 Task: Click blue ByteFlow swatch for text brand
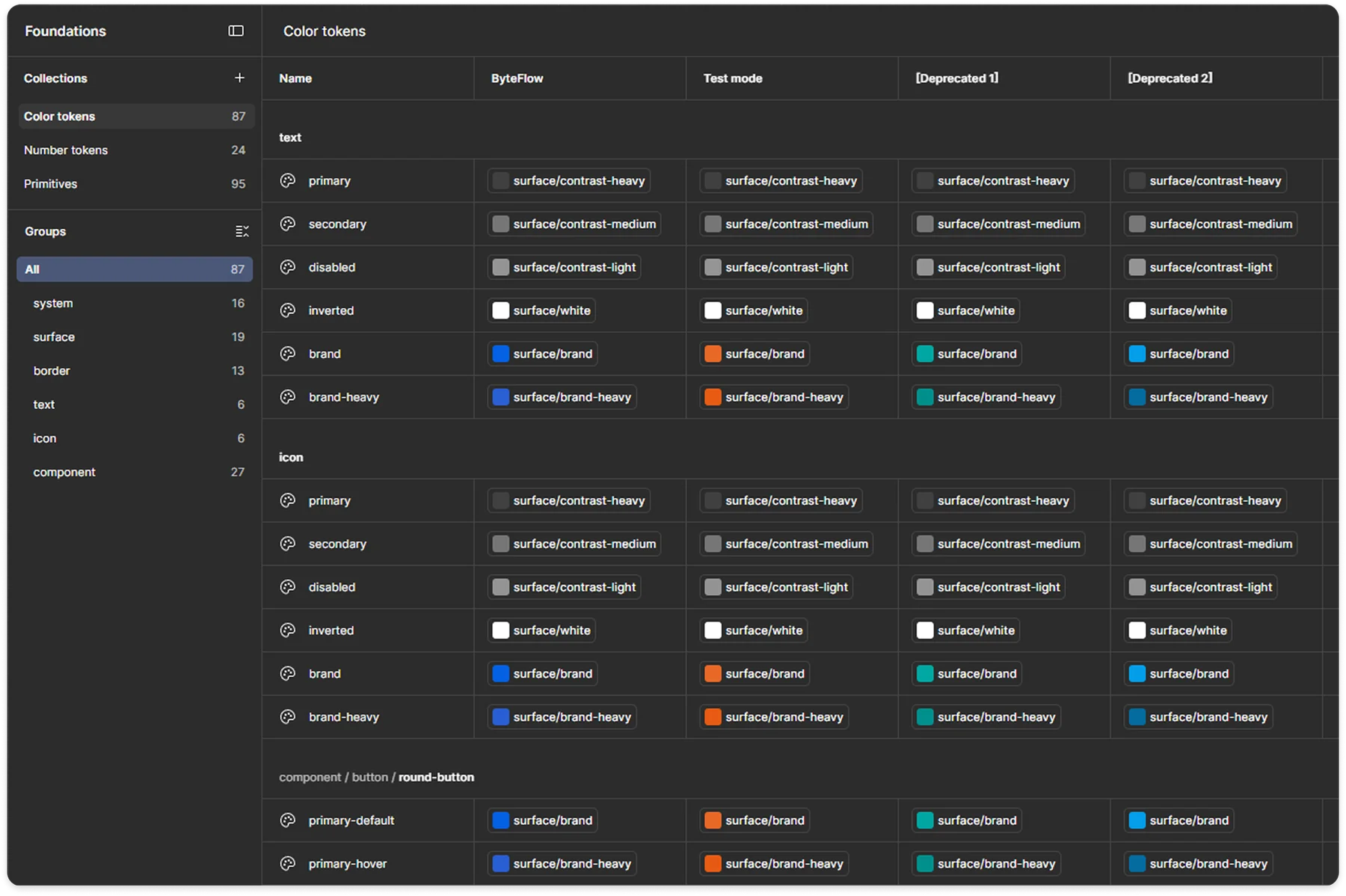[501, 354]
